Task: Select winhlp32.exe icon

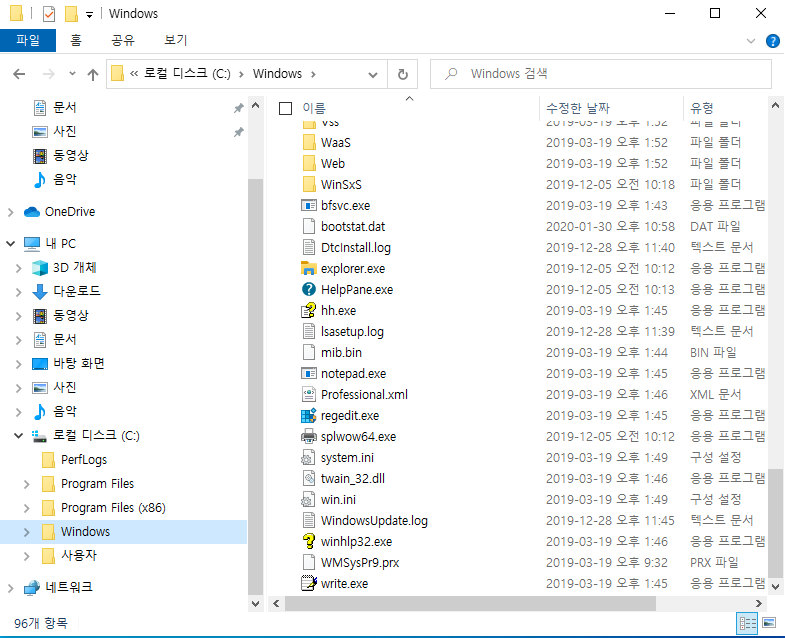Action: [309, 541]
